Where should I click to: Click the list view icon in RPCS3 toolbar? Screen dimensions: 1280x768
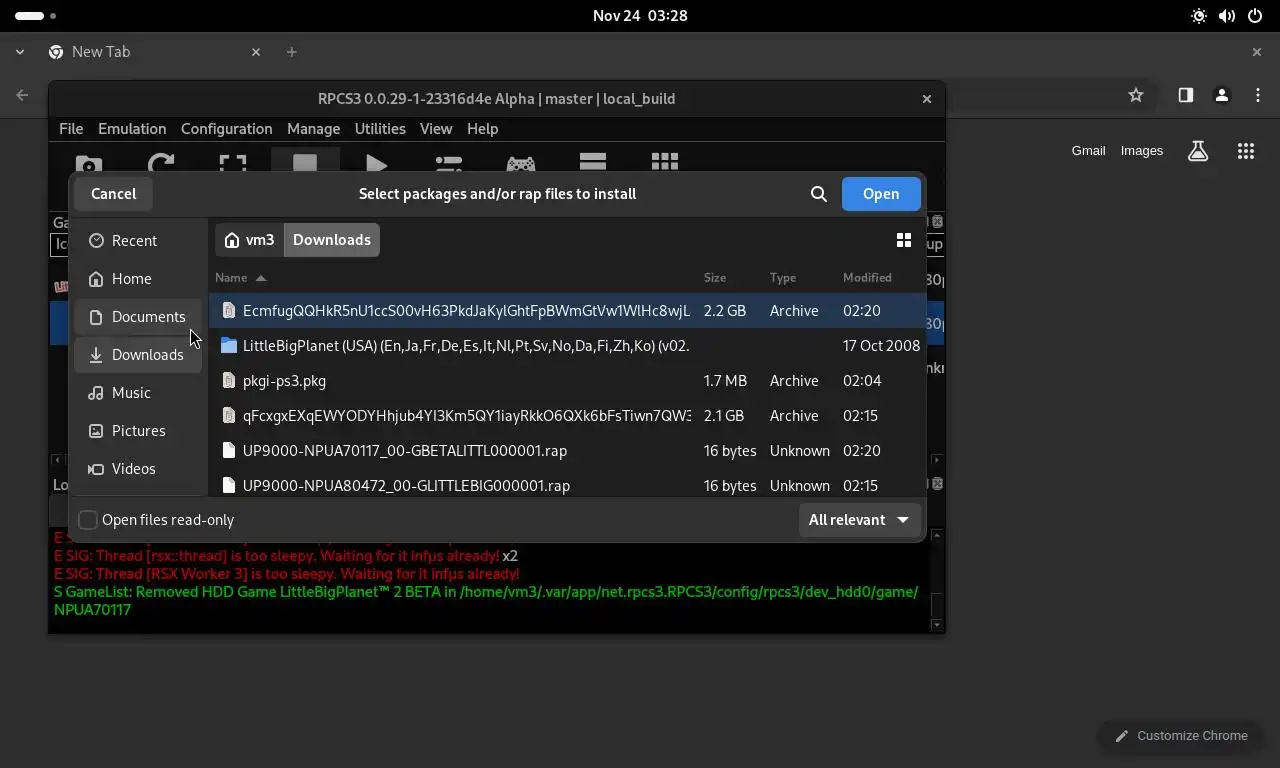pyautogui.click(x=593, y=163)
